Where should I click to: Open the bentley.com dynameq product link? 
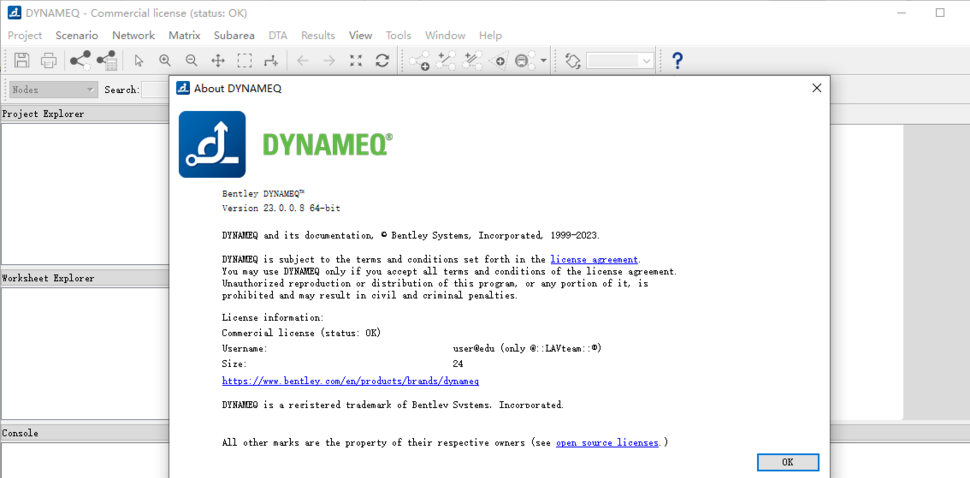(x=351, y=381)
